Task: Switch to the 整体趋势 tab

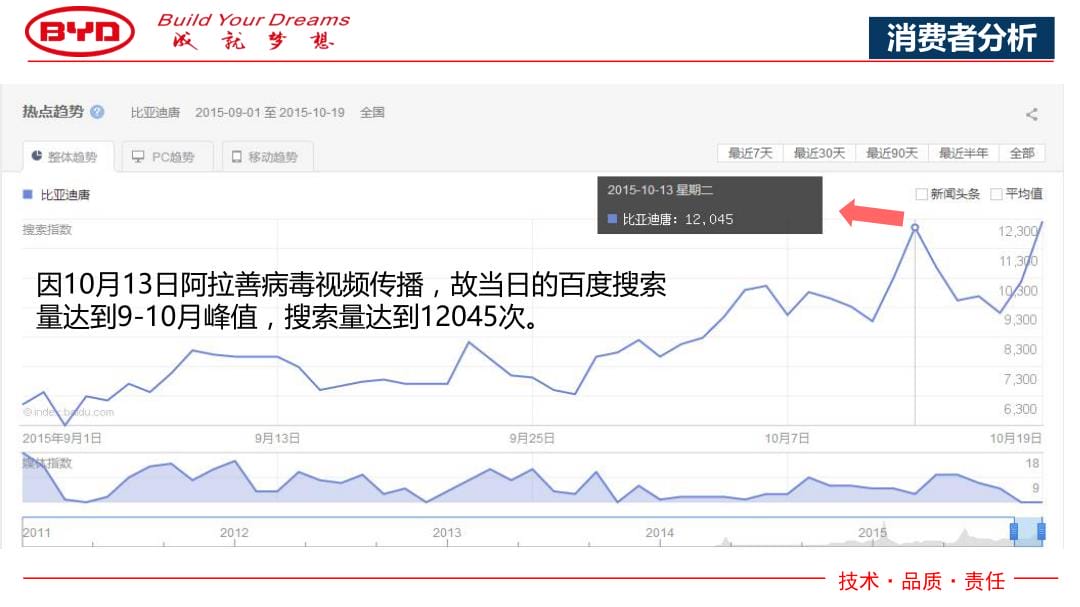Action: tap(68, 157)
